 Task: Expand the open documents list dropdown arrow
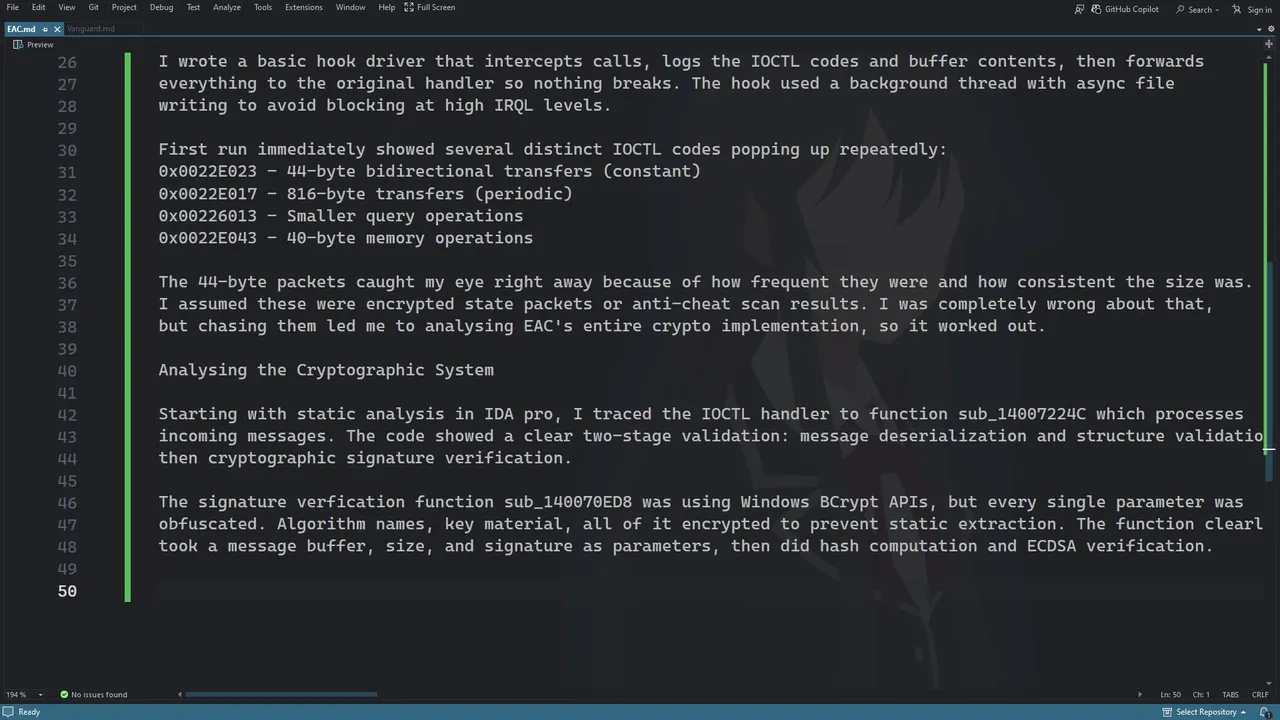[x=1258, y=29]
